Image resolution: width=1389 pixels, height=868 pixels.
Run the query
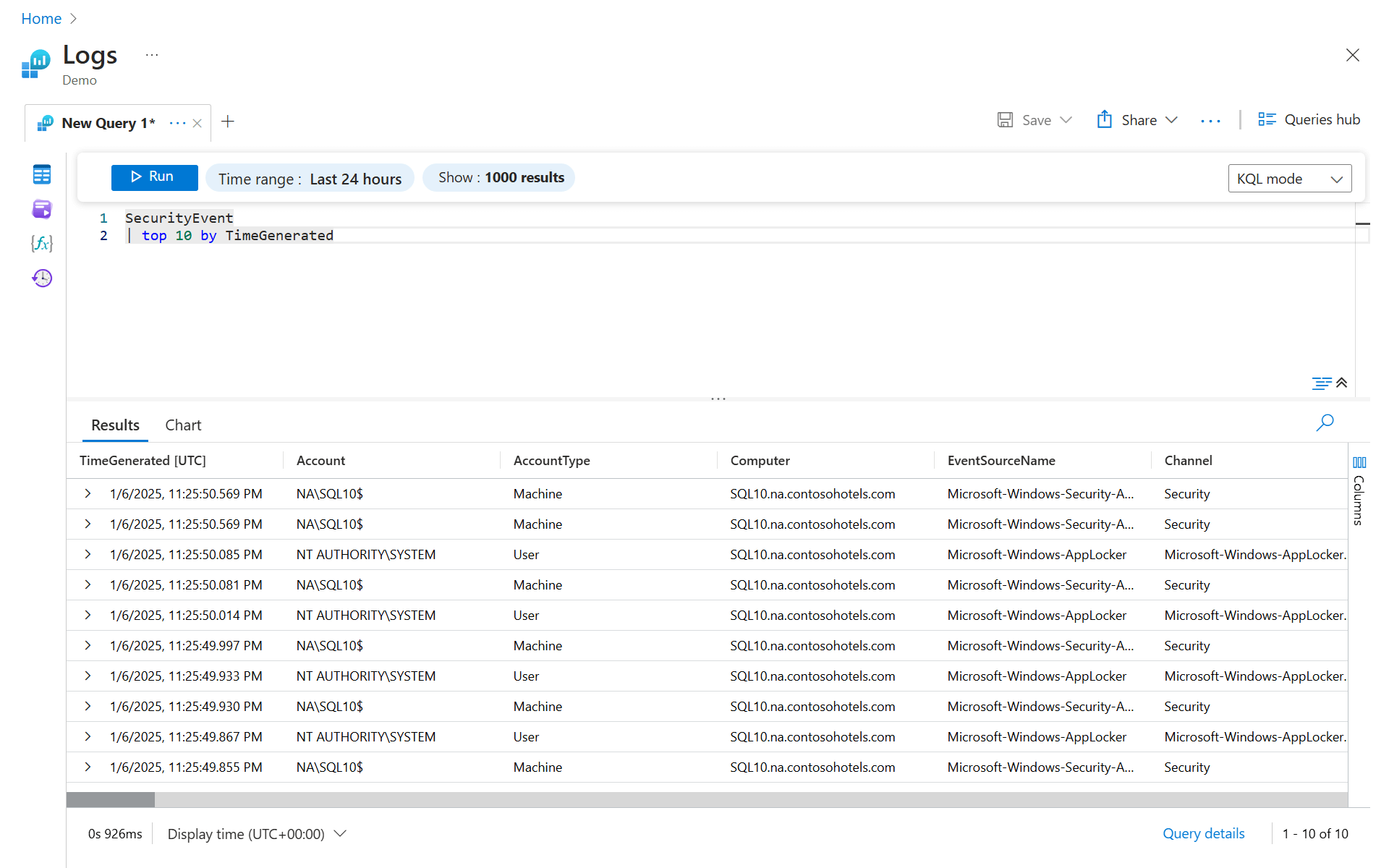(154, 177)
